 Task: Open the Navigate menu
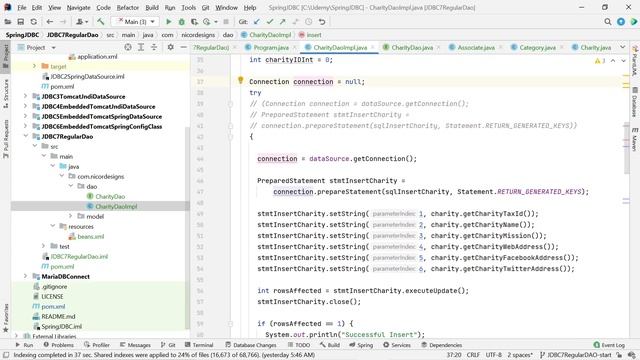point(78,7)
